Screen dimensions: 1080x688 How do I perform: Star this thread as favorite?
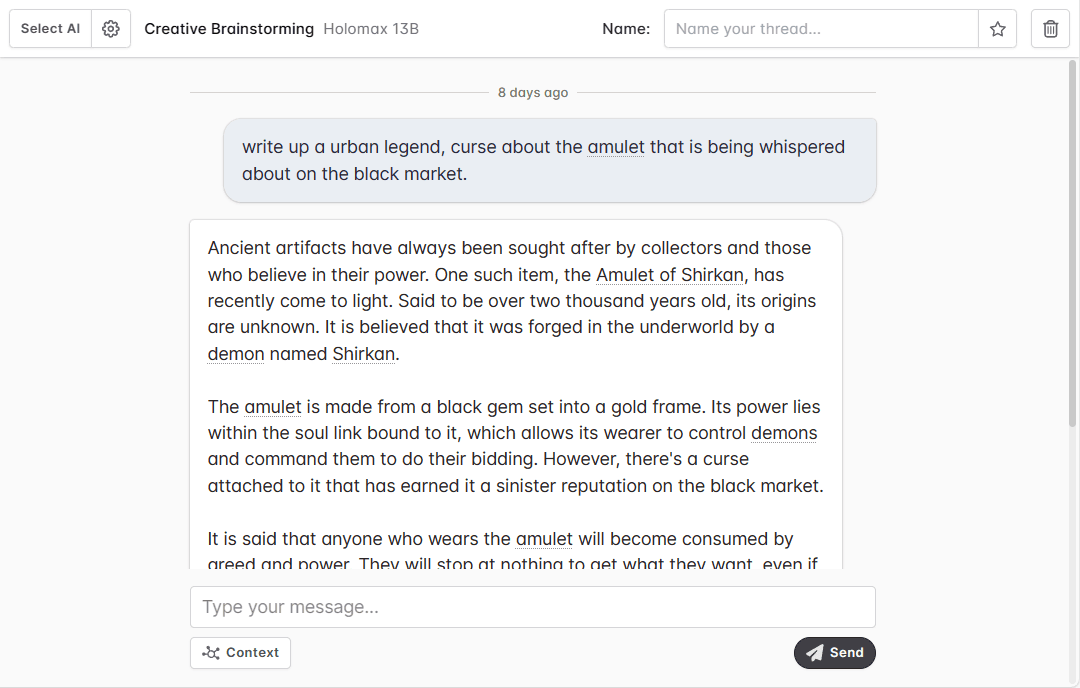pos(997,29)
